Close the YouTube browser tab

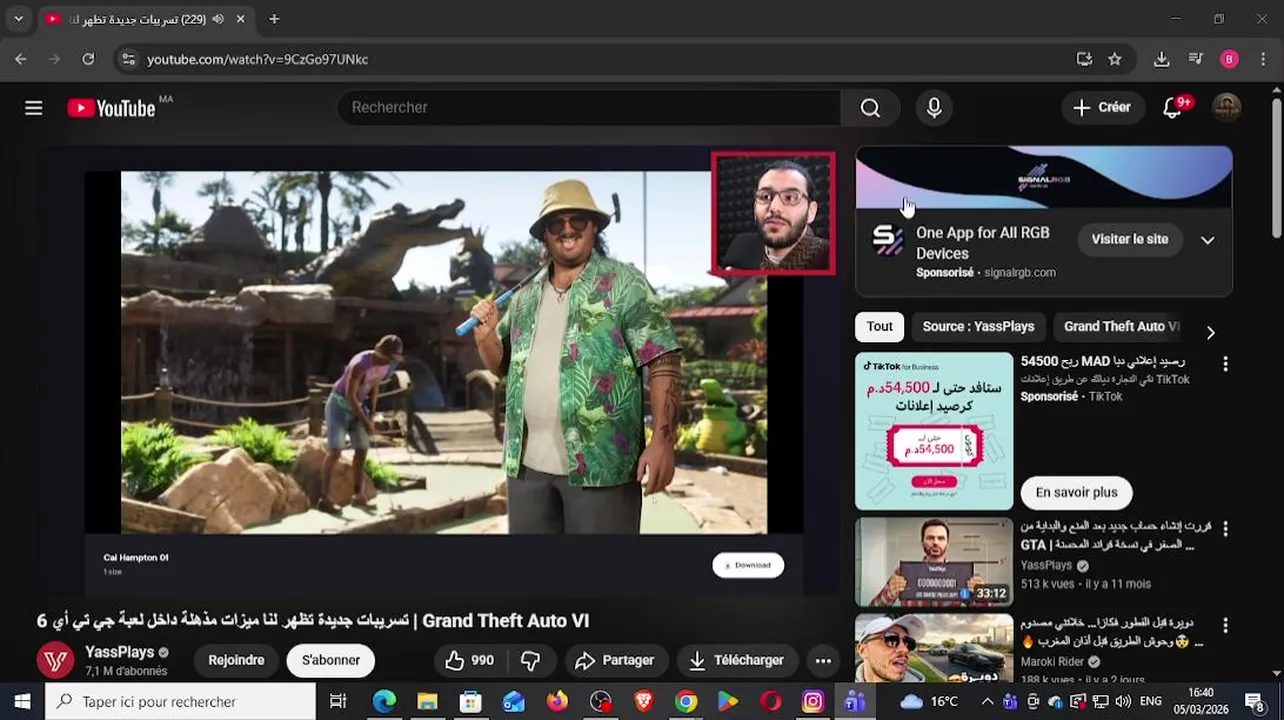click(240, 19)
